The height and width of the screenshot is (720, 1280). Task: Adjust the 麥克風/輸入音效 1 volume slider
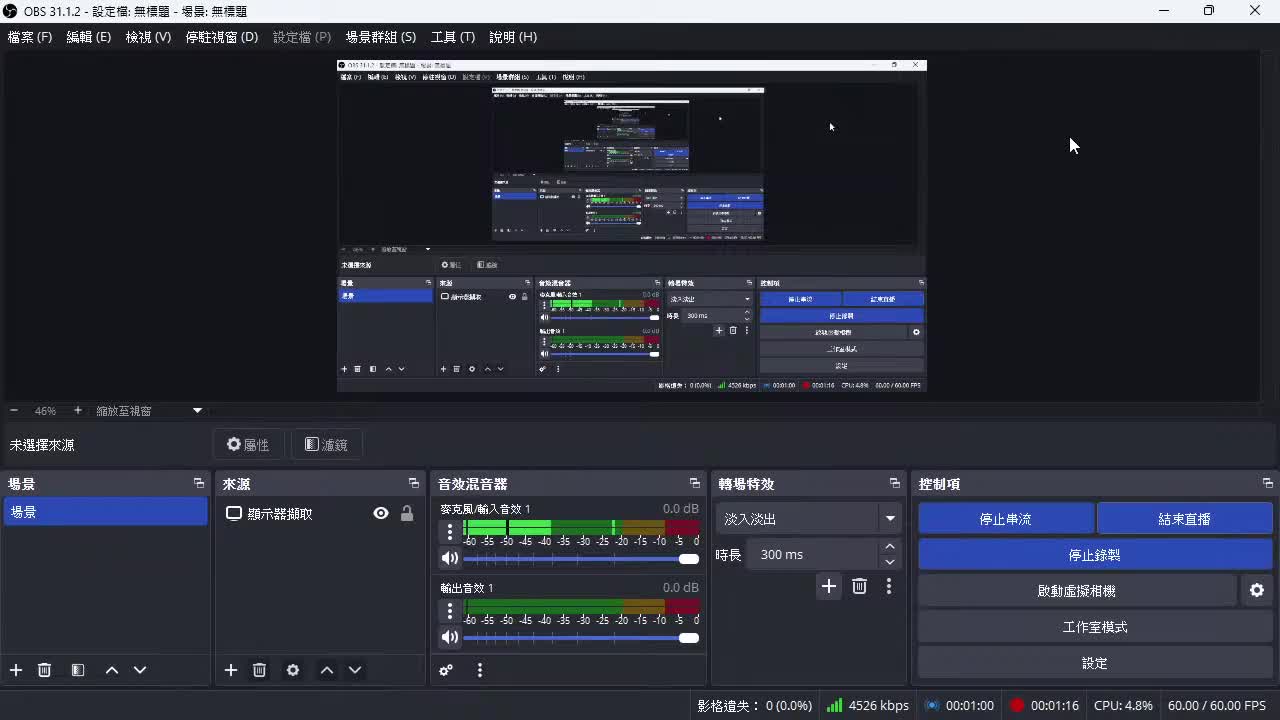click(x=581, y=559)
